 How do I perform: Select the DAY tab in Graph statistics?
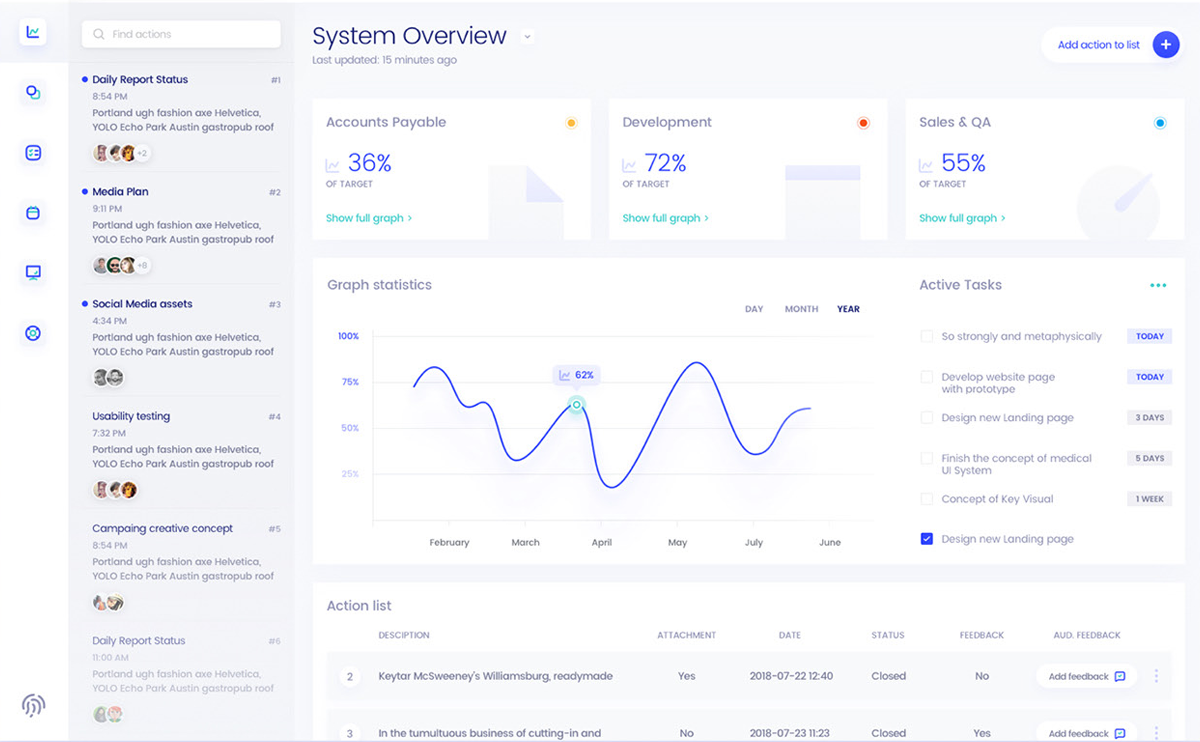[x=754, y=309]
